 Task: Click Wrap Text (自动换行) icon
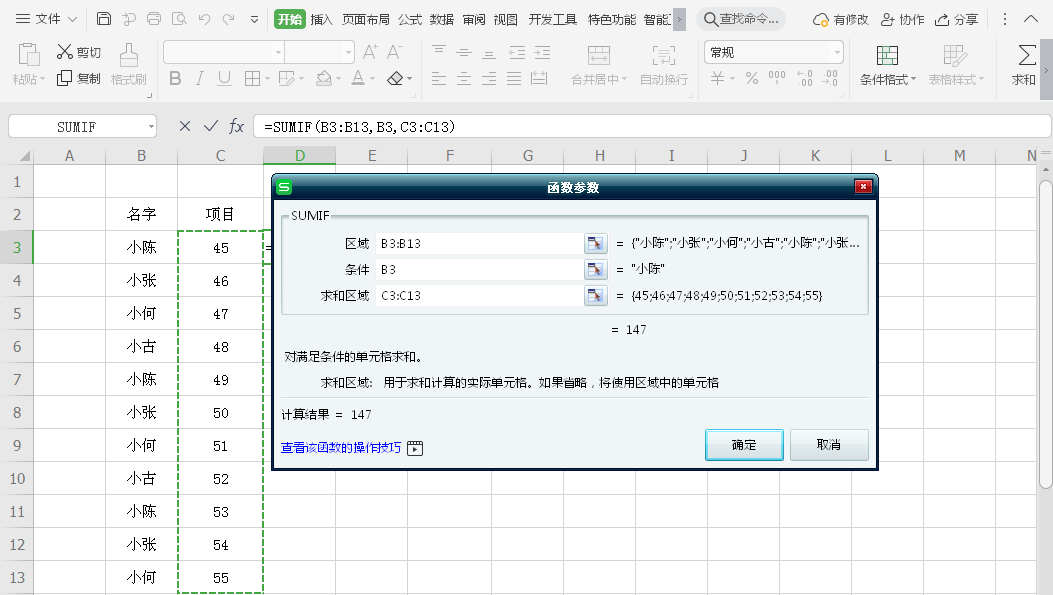tap(663, 55)
